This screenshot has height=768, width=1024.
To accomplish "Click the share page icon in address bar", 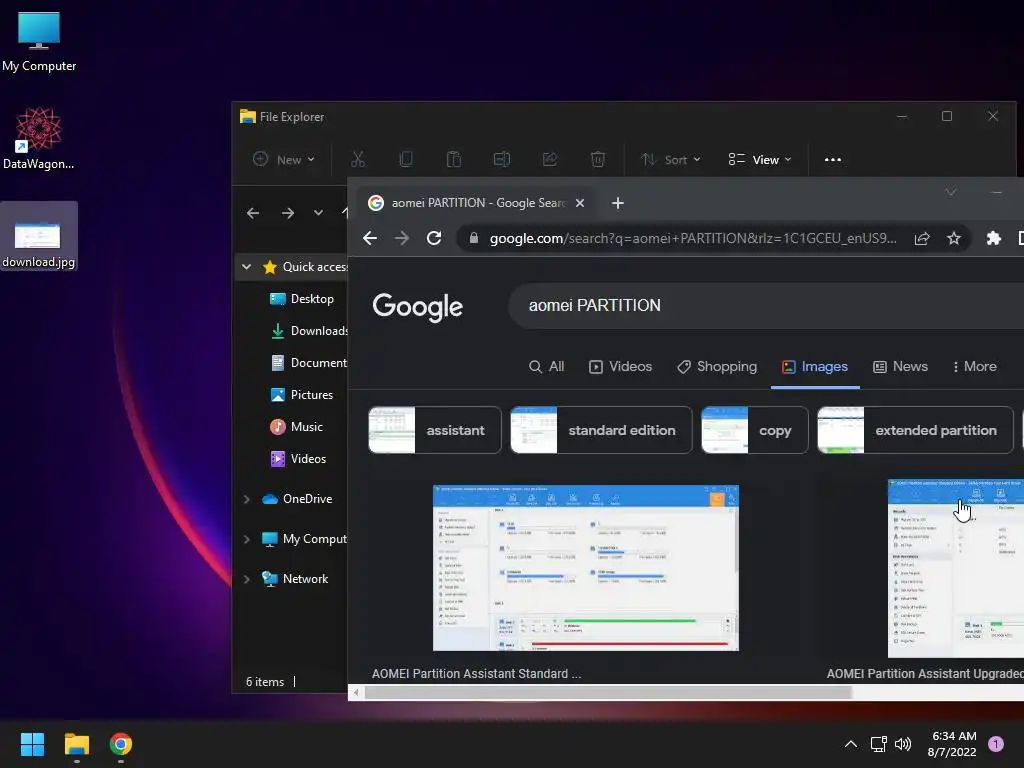I will coord(921,238).
